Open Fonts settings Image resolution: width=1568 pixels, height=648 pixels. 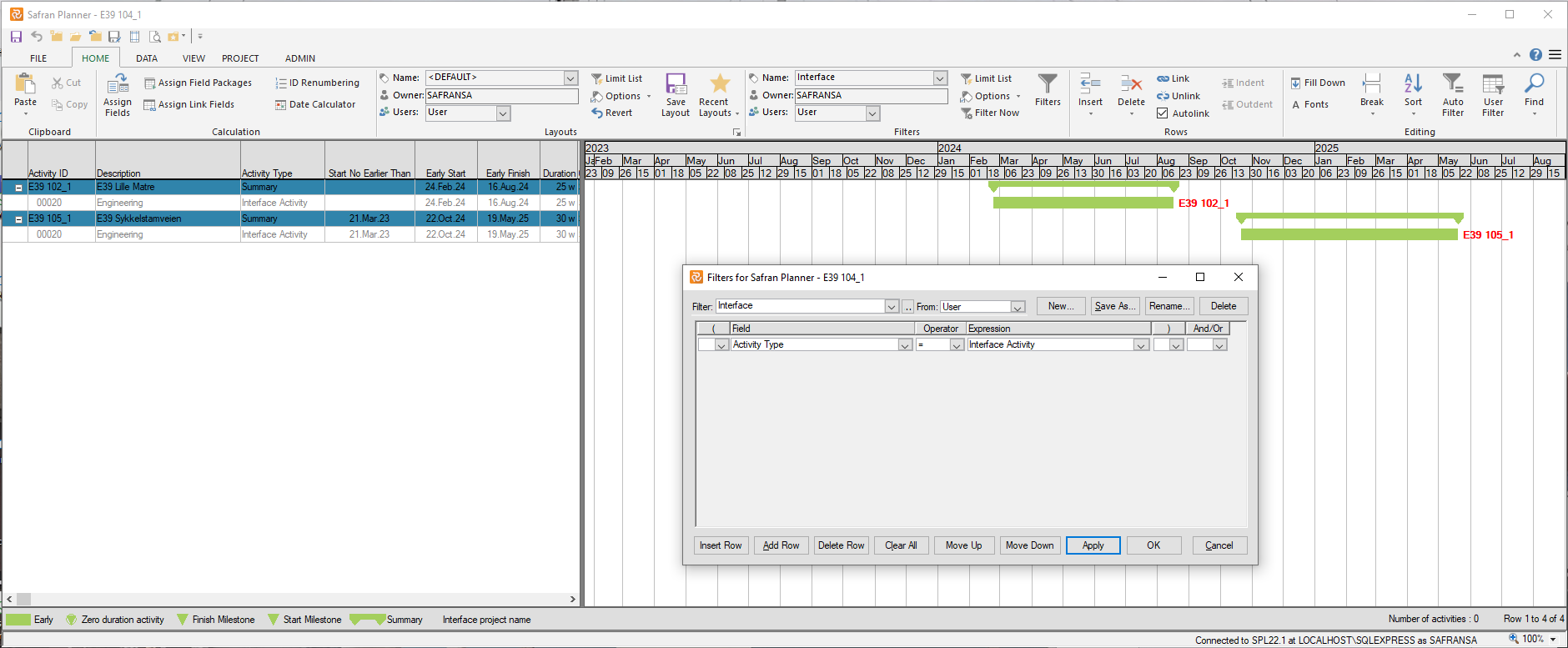(1310, 104)
